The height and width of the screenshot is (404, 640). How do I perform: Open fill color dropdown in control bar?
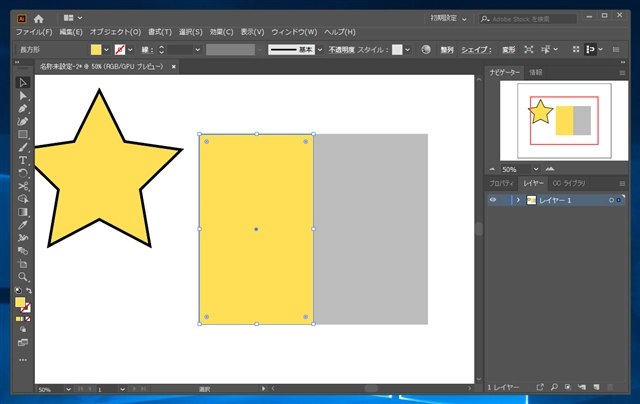pyautogui.click(x=107, y=50)
